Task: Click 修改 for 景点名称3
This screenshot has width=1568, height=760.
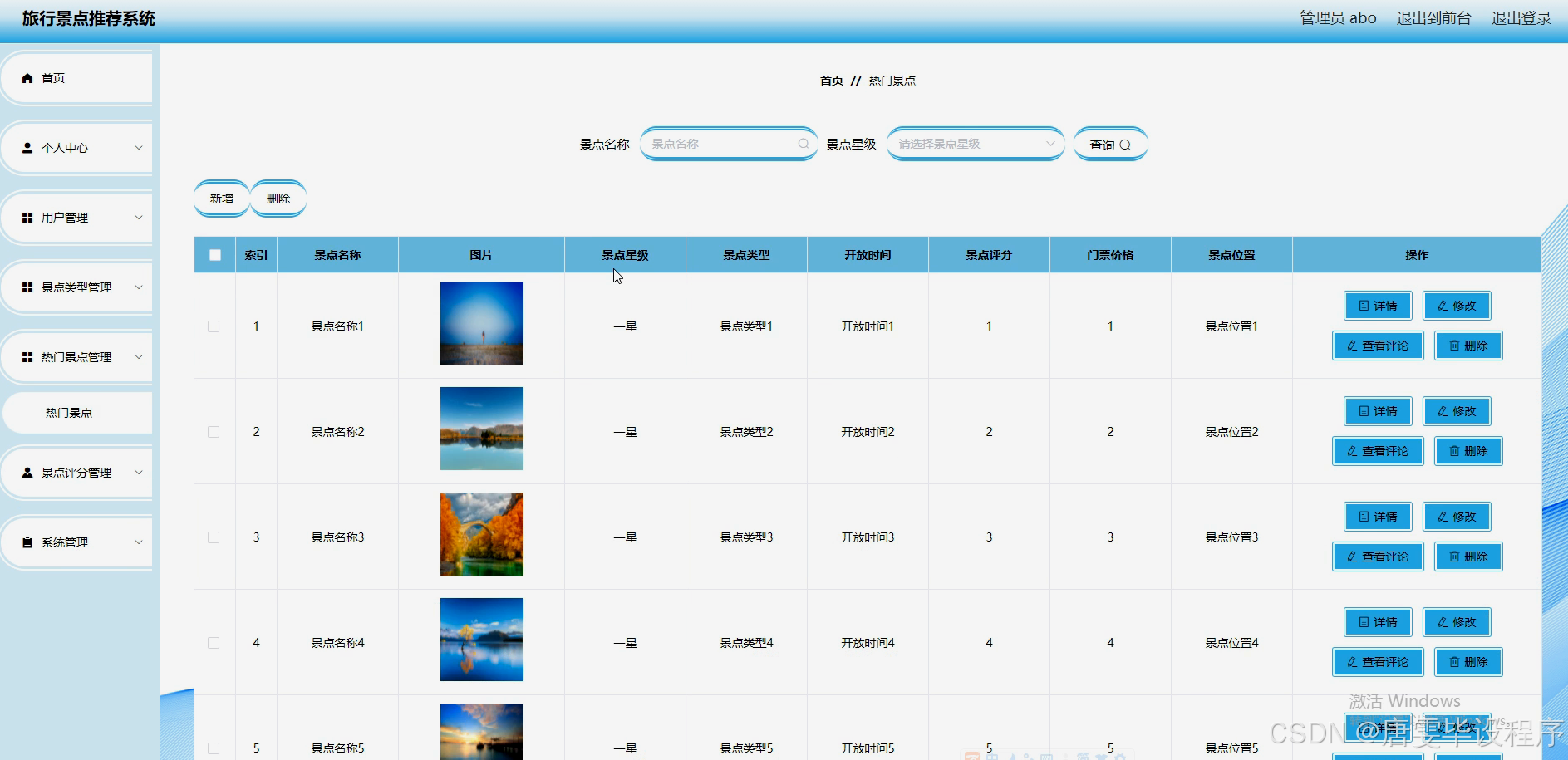Action: click(1457, 517)
